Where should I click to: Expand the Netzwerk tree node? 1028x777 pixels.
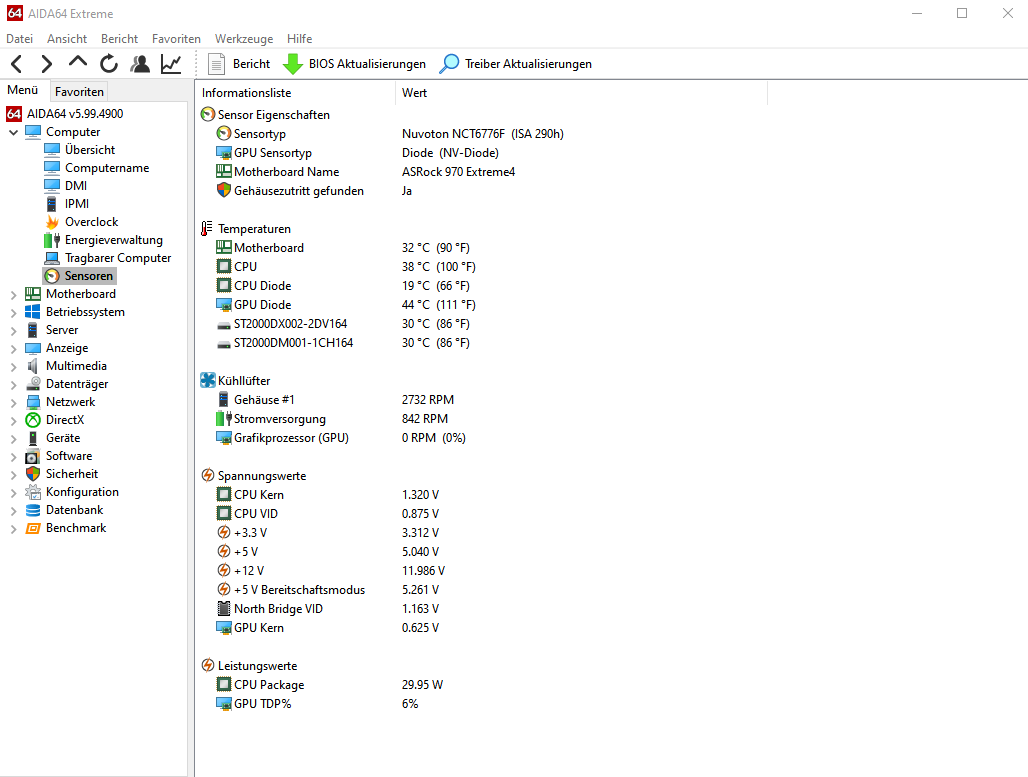(13, 402)
